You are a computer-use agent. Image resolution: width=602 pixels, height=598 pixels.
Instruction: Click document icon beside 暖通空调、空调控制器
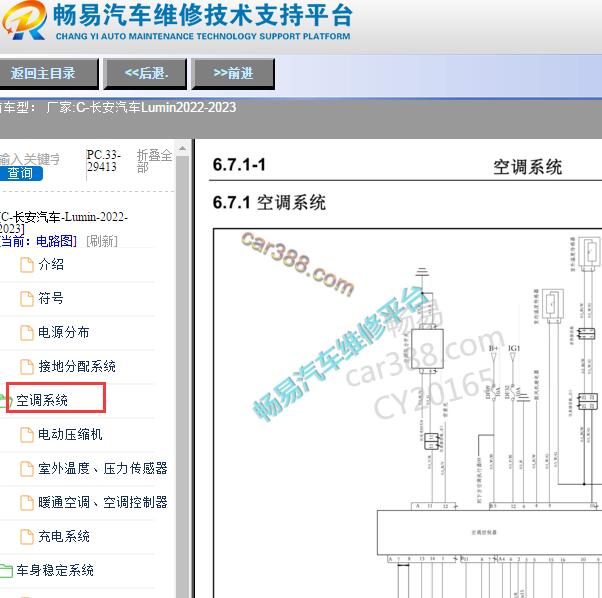pyautogui.click(x=26, y=502)
